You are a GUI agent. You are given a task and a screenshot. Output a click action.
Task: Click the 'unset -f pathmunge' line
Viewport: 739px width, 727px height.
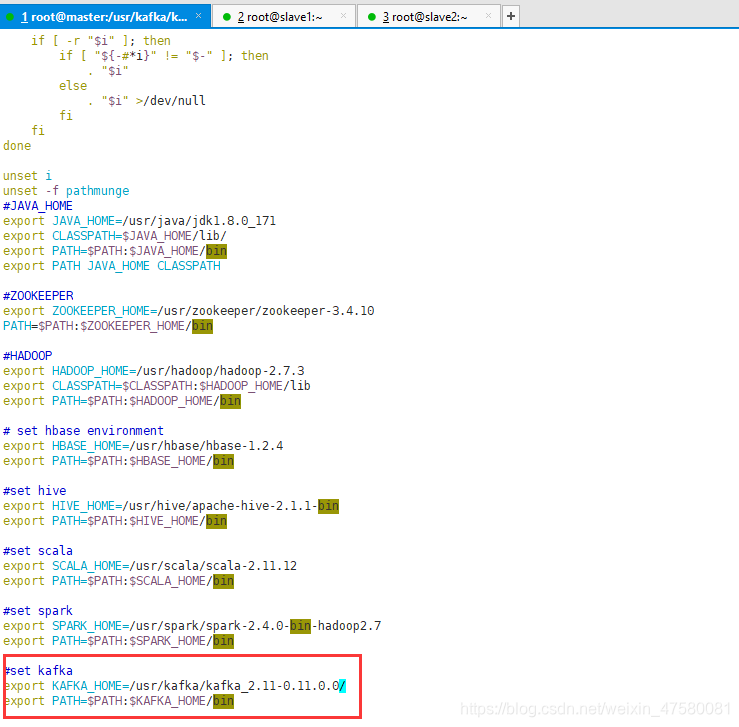pos(66,191)
